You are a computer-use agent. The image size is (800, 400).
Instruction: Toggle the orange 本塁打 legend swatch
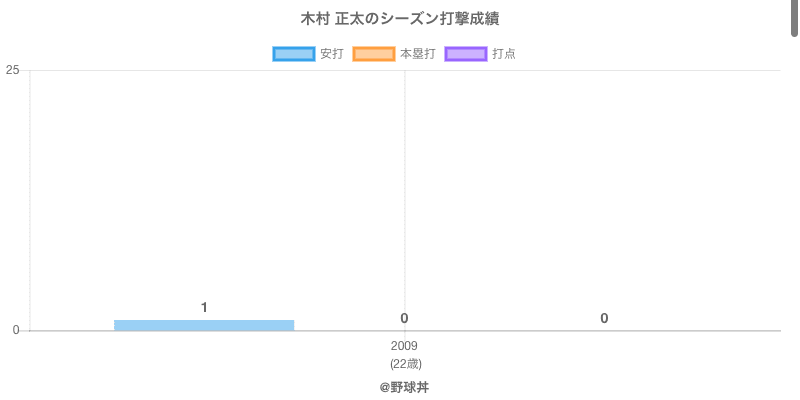click(x=374, y=54)
